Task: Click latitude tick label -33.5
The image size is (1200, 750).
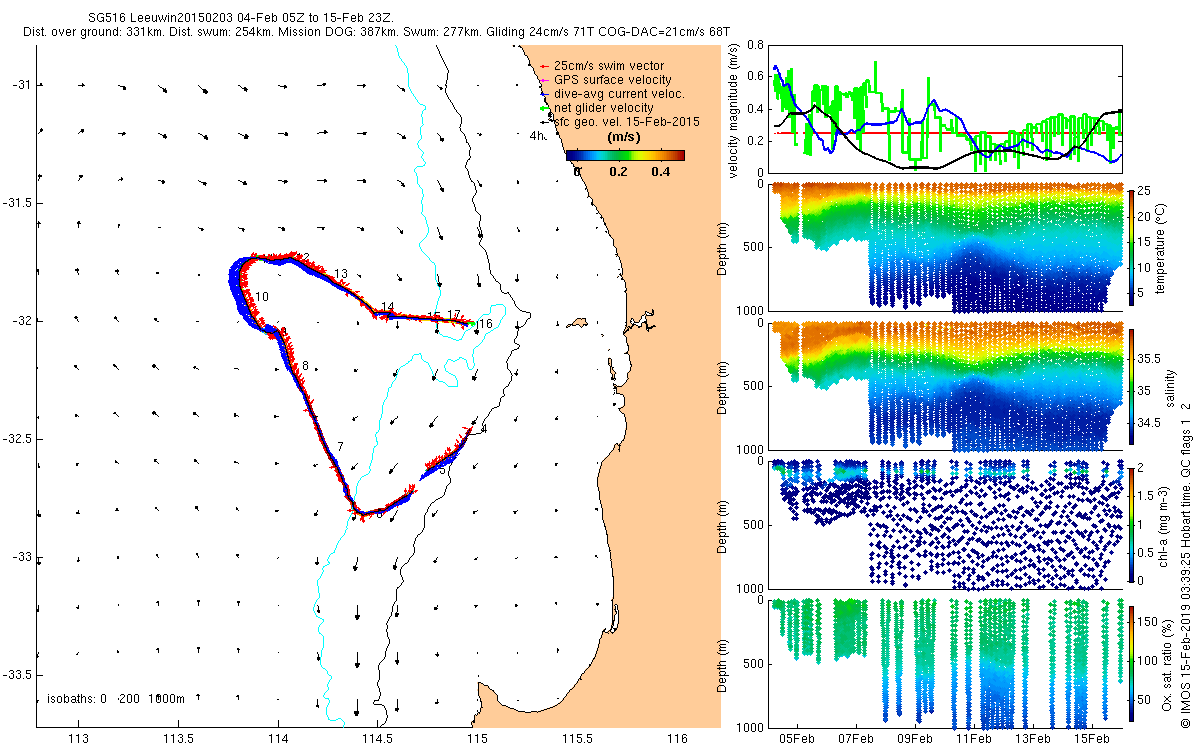Action: pyautogui.click(x=18, y=675)
